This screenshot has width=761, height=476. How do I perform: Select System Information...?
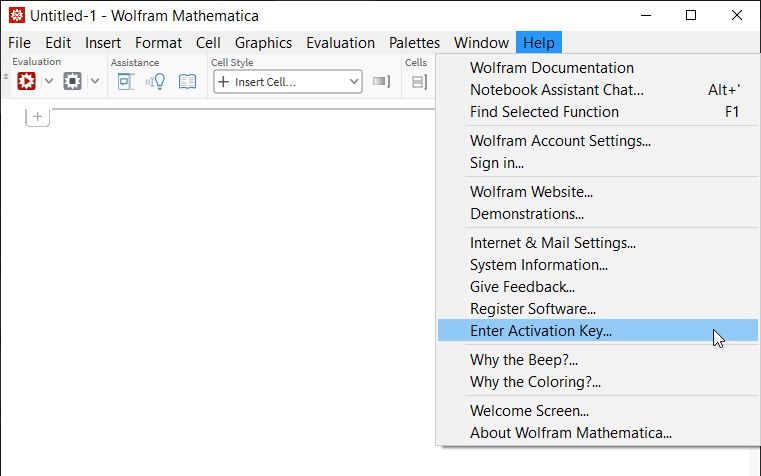coord(598,264)
